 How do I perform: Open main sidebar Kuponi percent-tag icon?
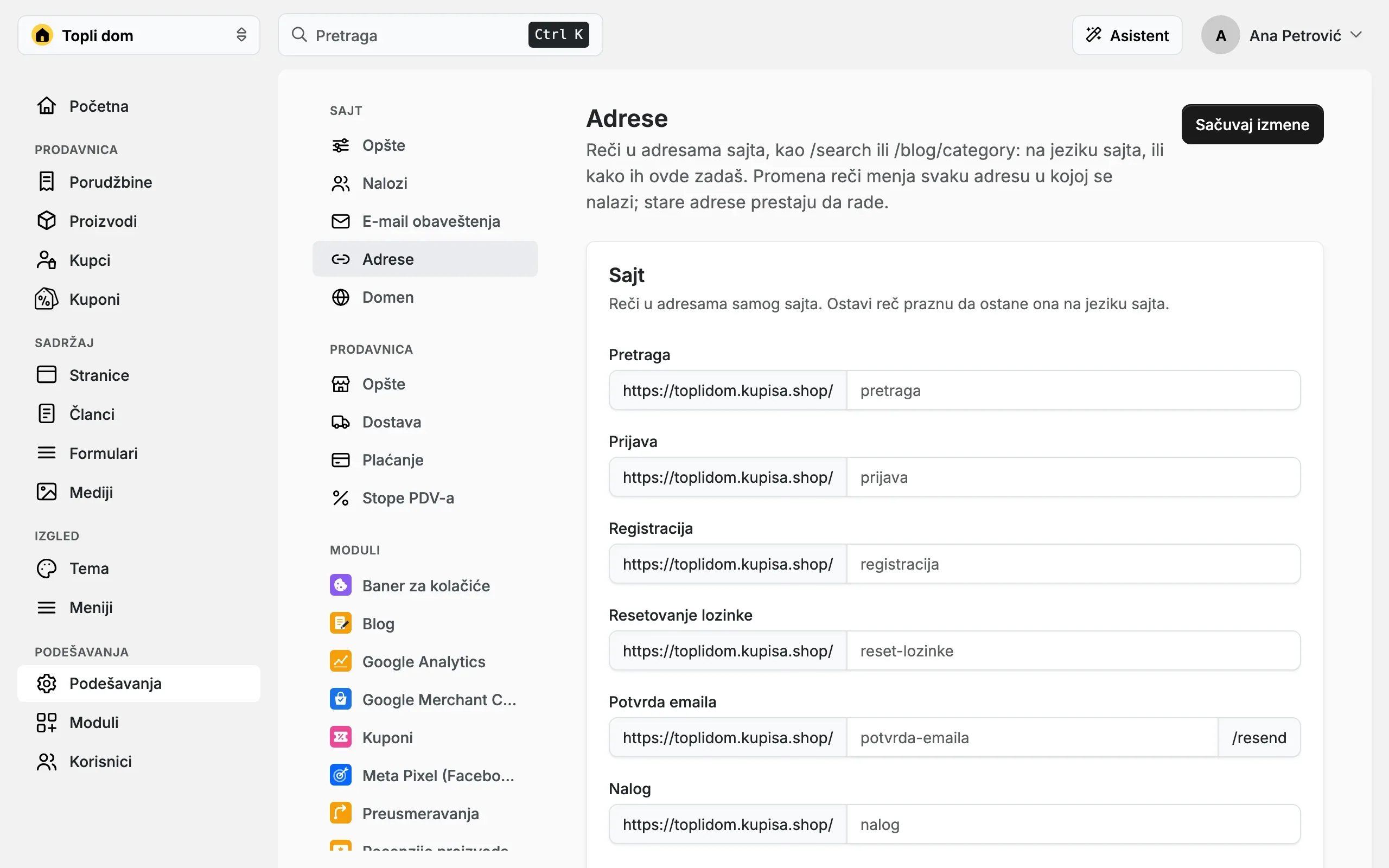[x=47, y=298]
